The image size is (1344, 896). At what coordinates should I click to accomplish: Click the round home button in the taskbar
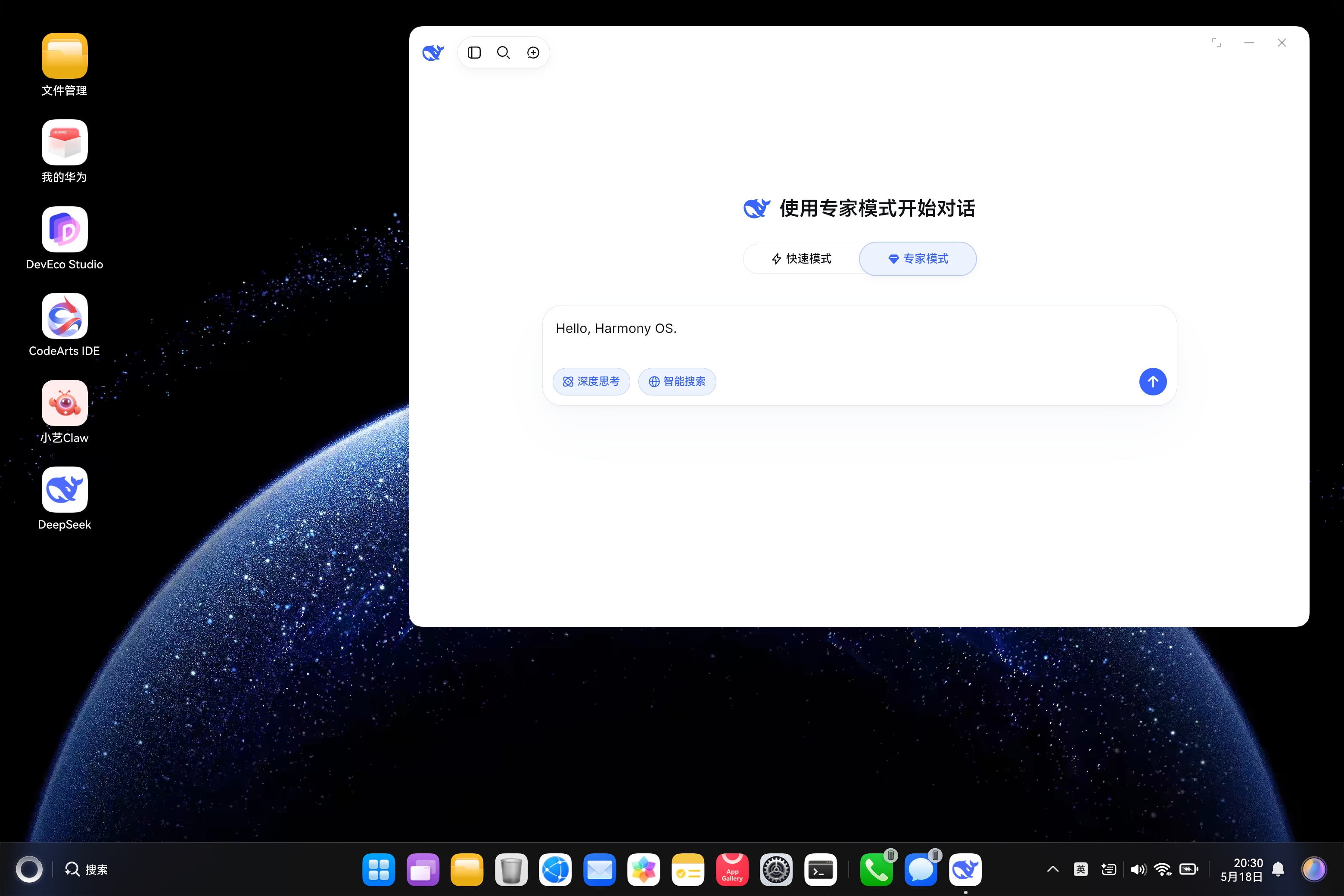coord(29,870)
